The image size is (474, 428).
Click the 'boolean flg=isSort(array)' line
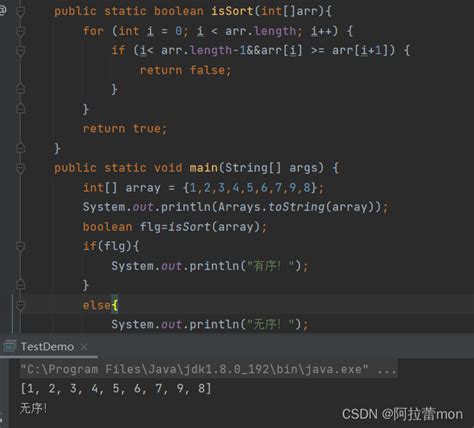point(175,227)
